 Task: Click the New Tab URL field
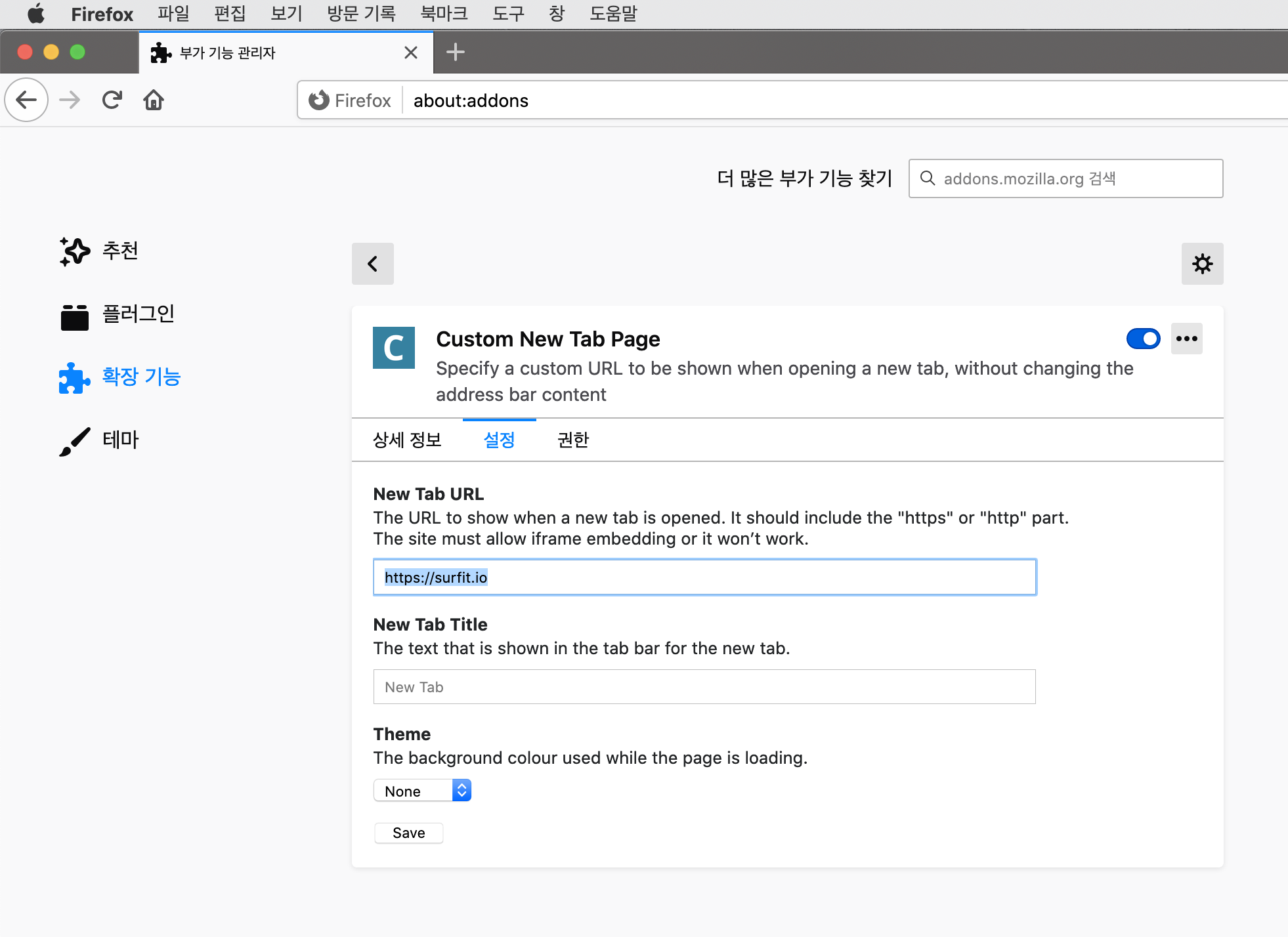pos(704,577)
